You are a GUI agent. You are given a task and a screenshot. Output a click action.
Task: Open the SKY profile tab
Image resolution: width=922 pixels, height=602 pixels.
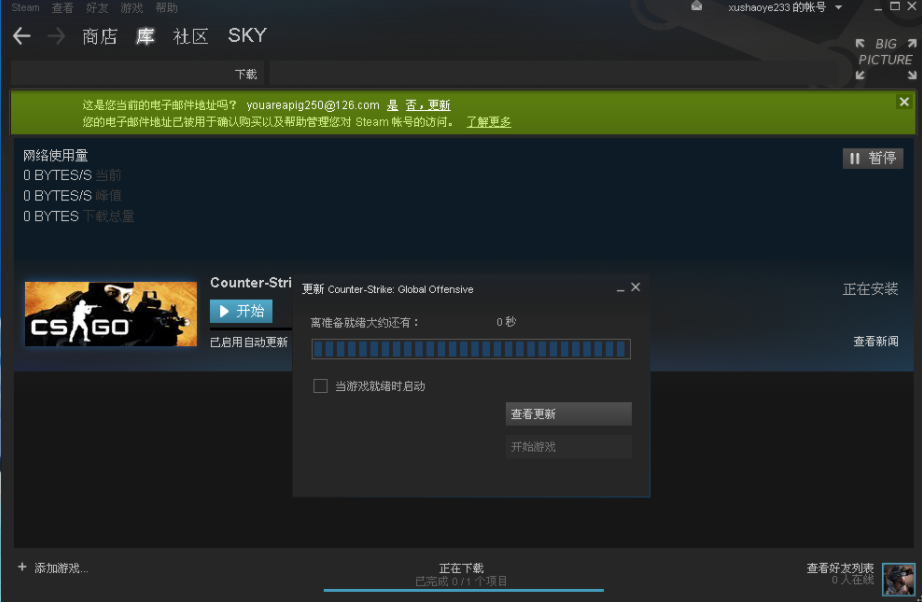[x=247, y=35]
